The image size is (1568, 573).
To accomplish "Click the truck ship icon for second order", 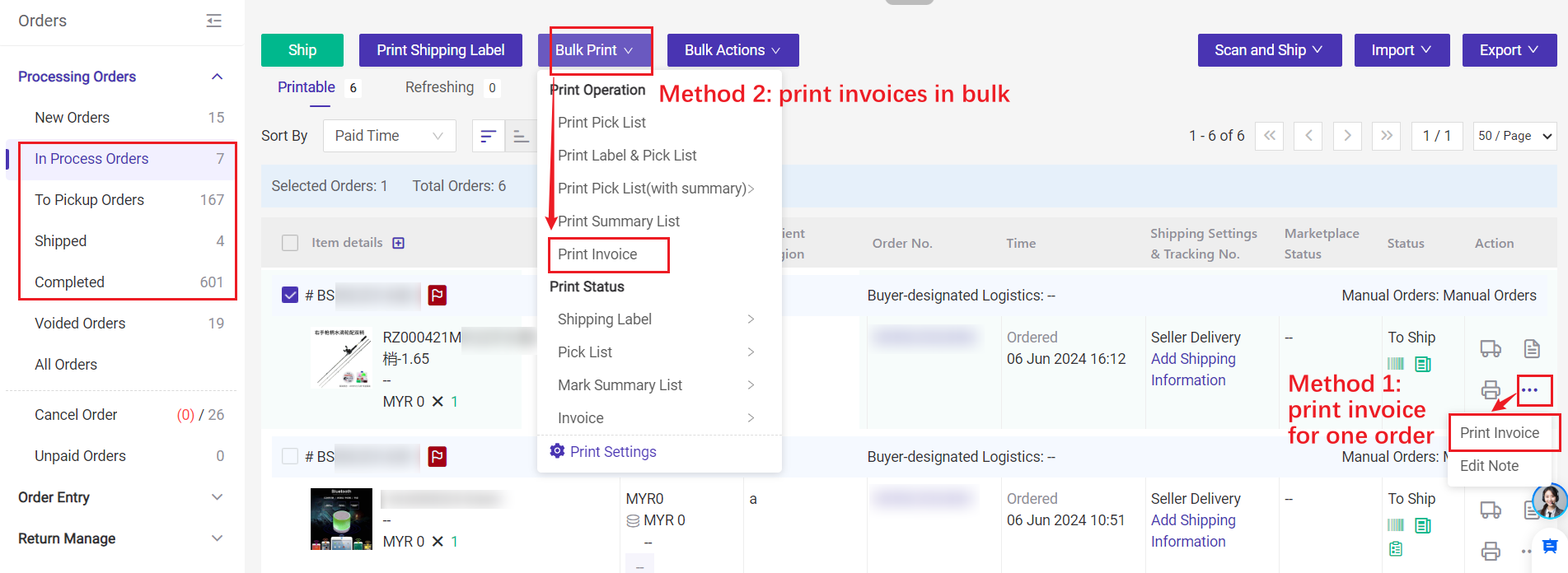I will click(x=1491, y=510).
